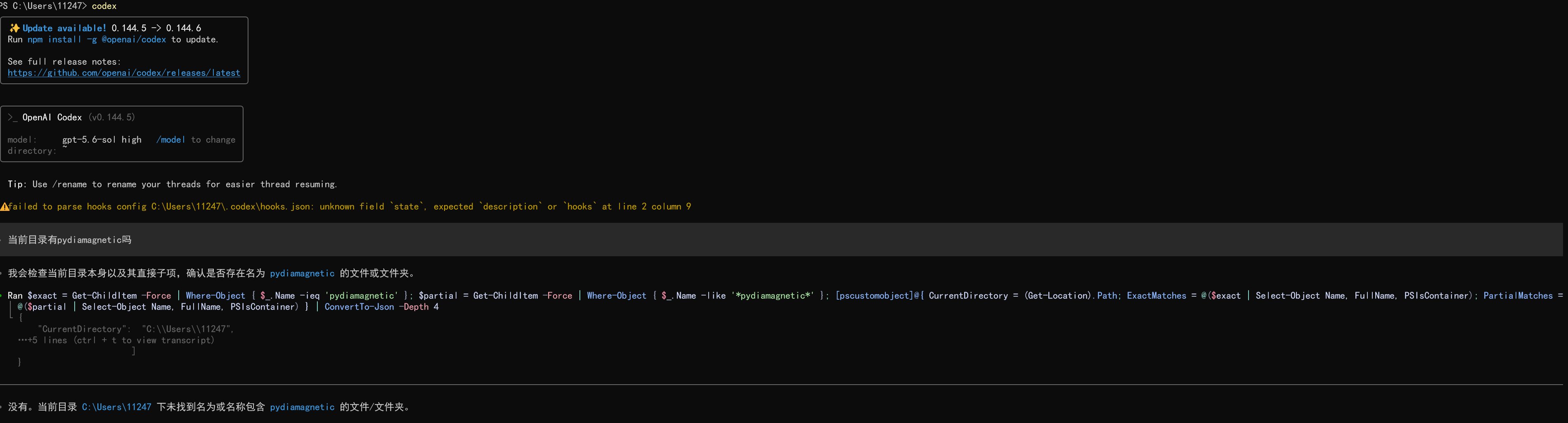Click the user prompt "当前目录有pydiamagnetic吗"
Screen dimensions: 1568x423
(x=69, y=240)
